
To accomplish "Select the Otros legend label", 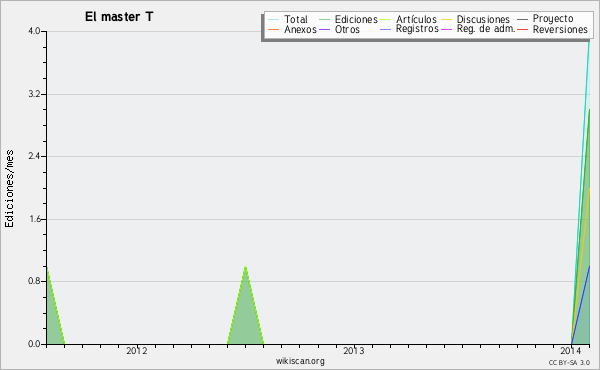I will 347,29.
